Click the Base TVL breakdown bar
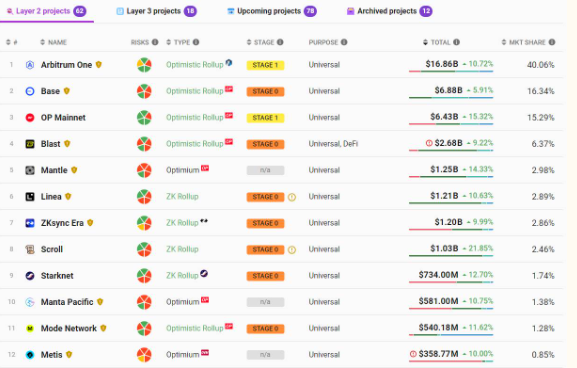This screenshot has width=577, height=368. point(451,98)
